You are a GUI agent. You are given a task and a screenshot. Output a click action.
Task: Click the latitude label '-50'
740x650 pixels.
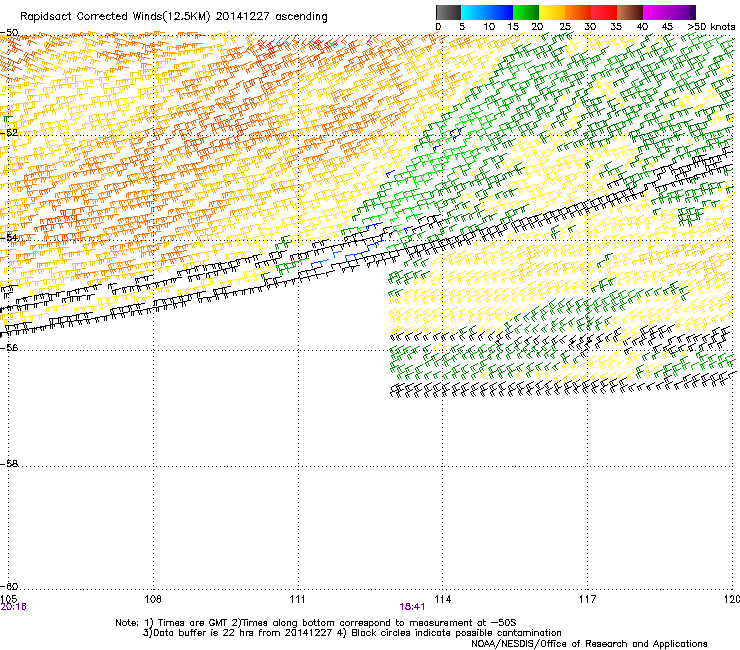(x=9, y=33)
